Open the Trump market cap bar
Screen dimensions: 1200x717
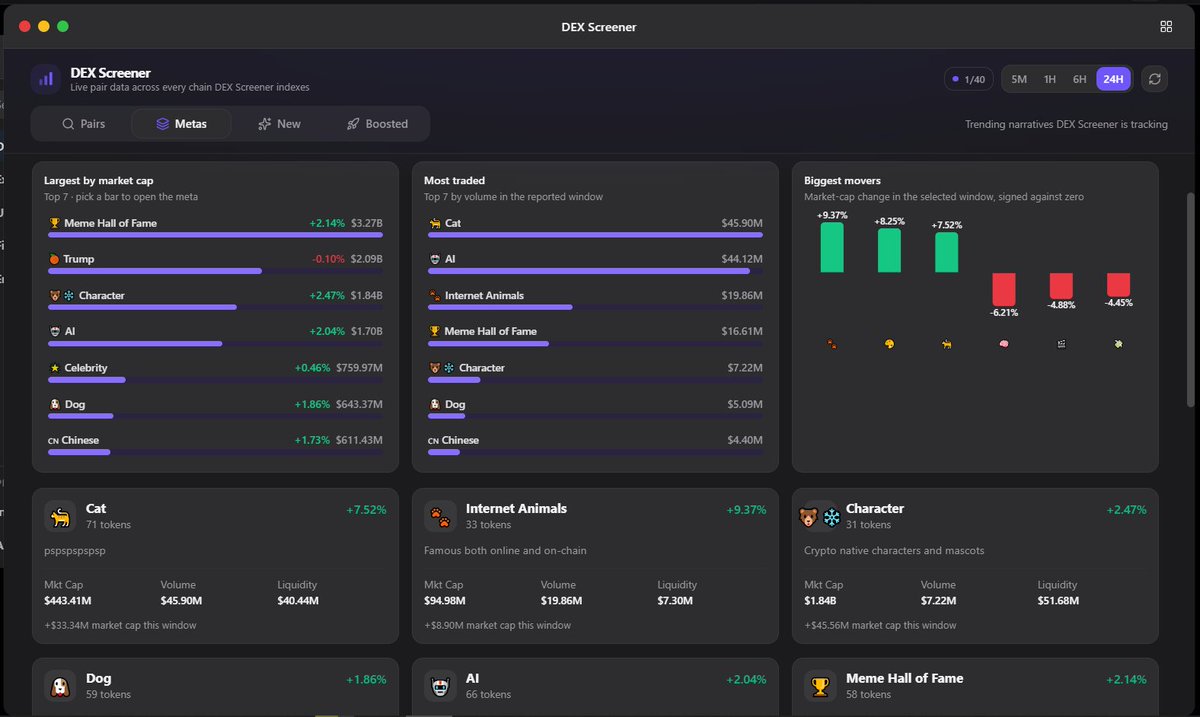click(x=215, y=263)
